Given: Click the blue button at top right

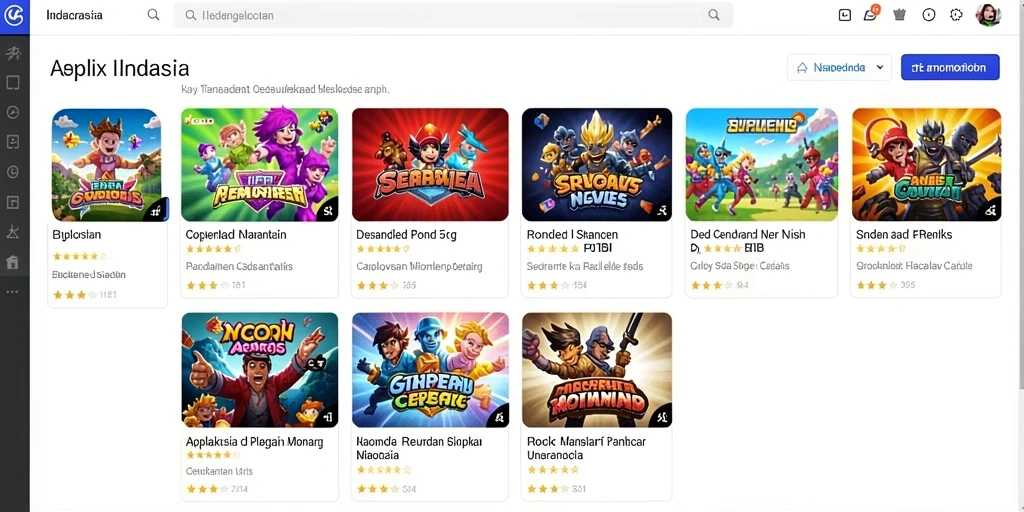Looking at the screenshot, I should 950,67.
